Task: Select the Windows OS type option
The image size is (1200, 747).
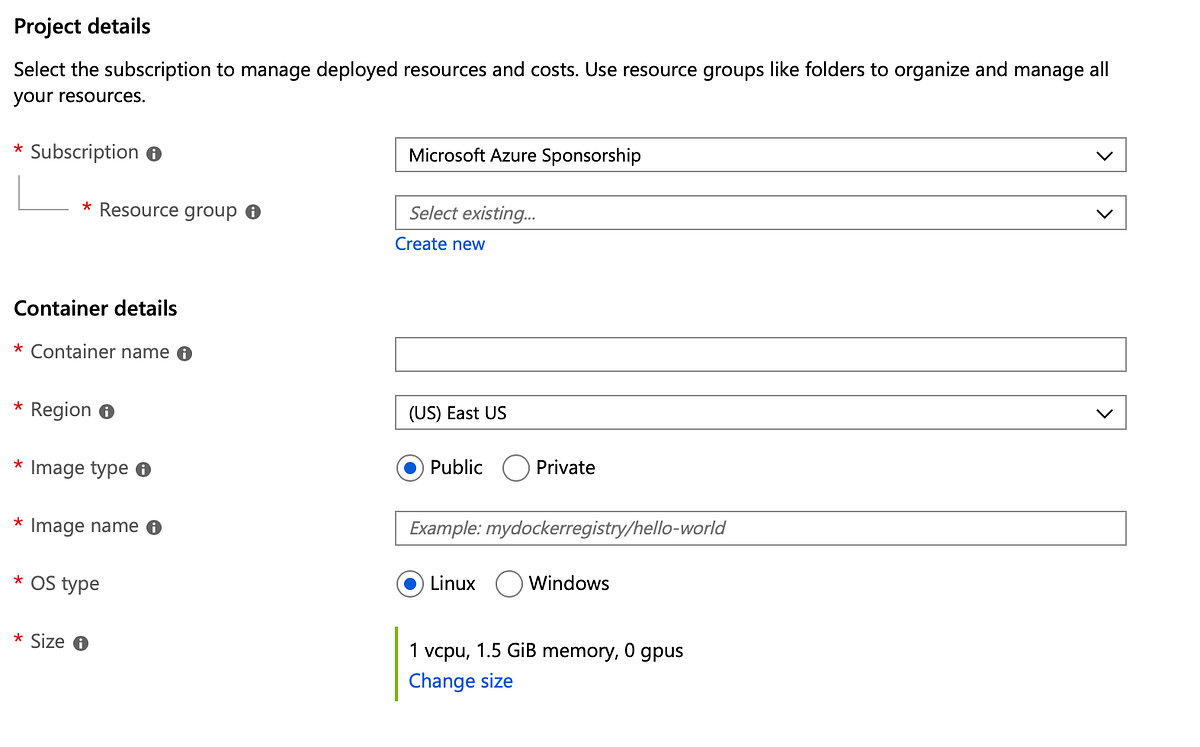Action: [x=509, y=583]
